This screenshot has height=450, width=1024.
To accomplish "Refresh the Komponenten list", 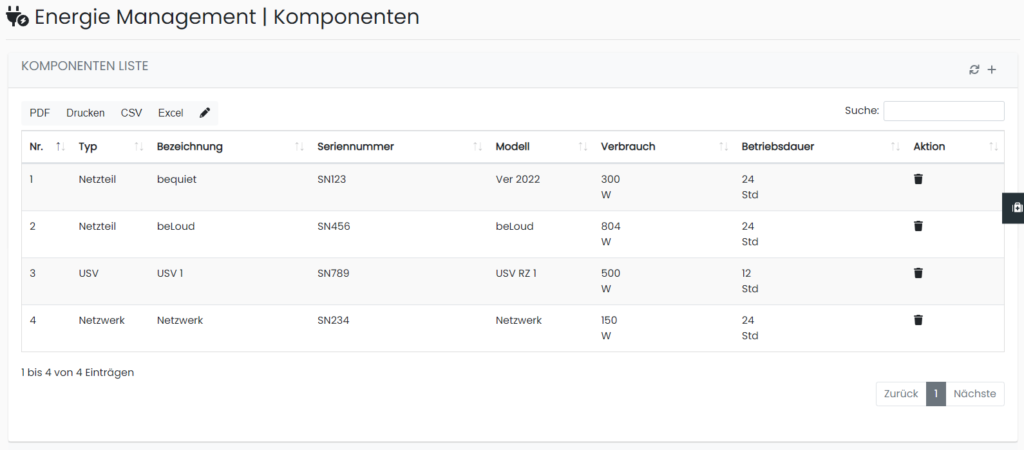I will [x=974, y=70].
